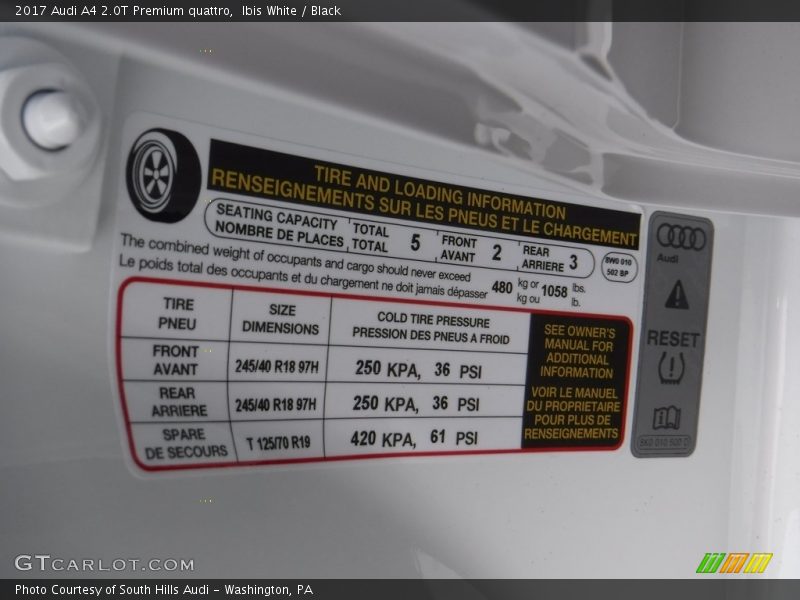Click the "NOMBRE DE PLACES" label
Image resolution: width=800 pixels, height=600 pixels.
click(279, 234)
